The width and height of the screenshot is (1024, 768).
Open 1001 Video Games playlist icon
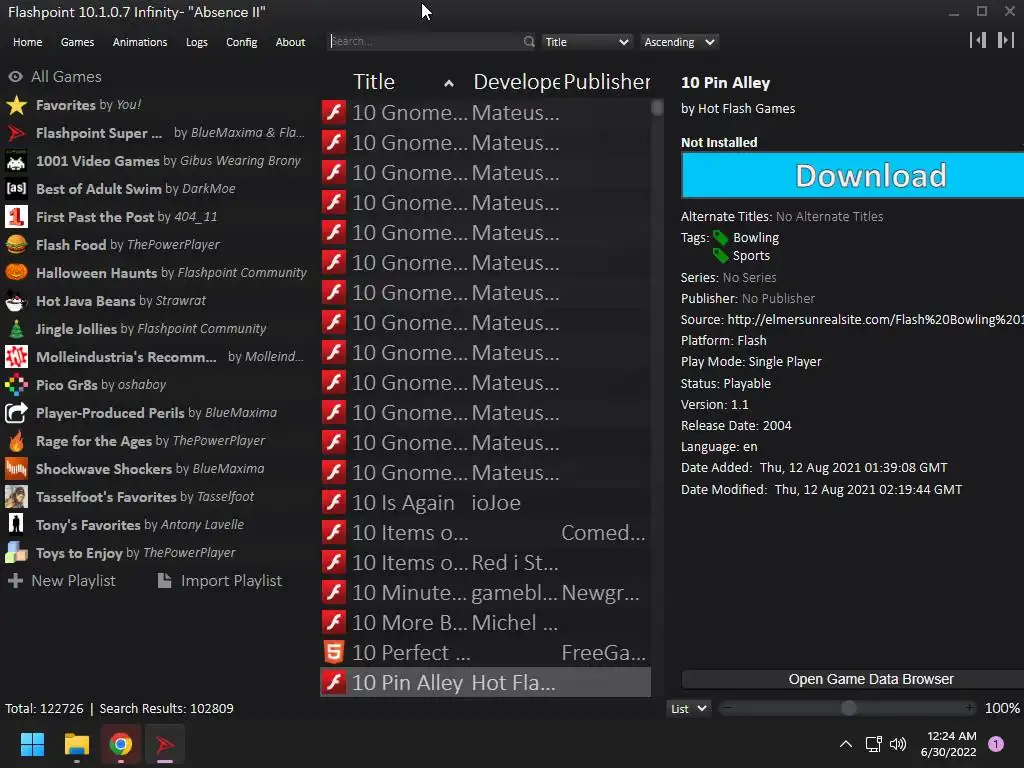click(16, 161)
